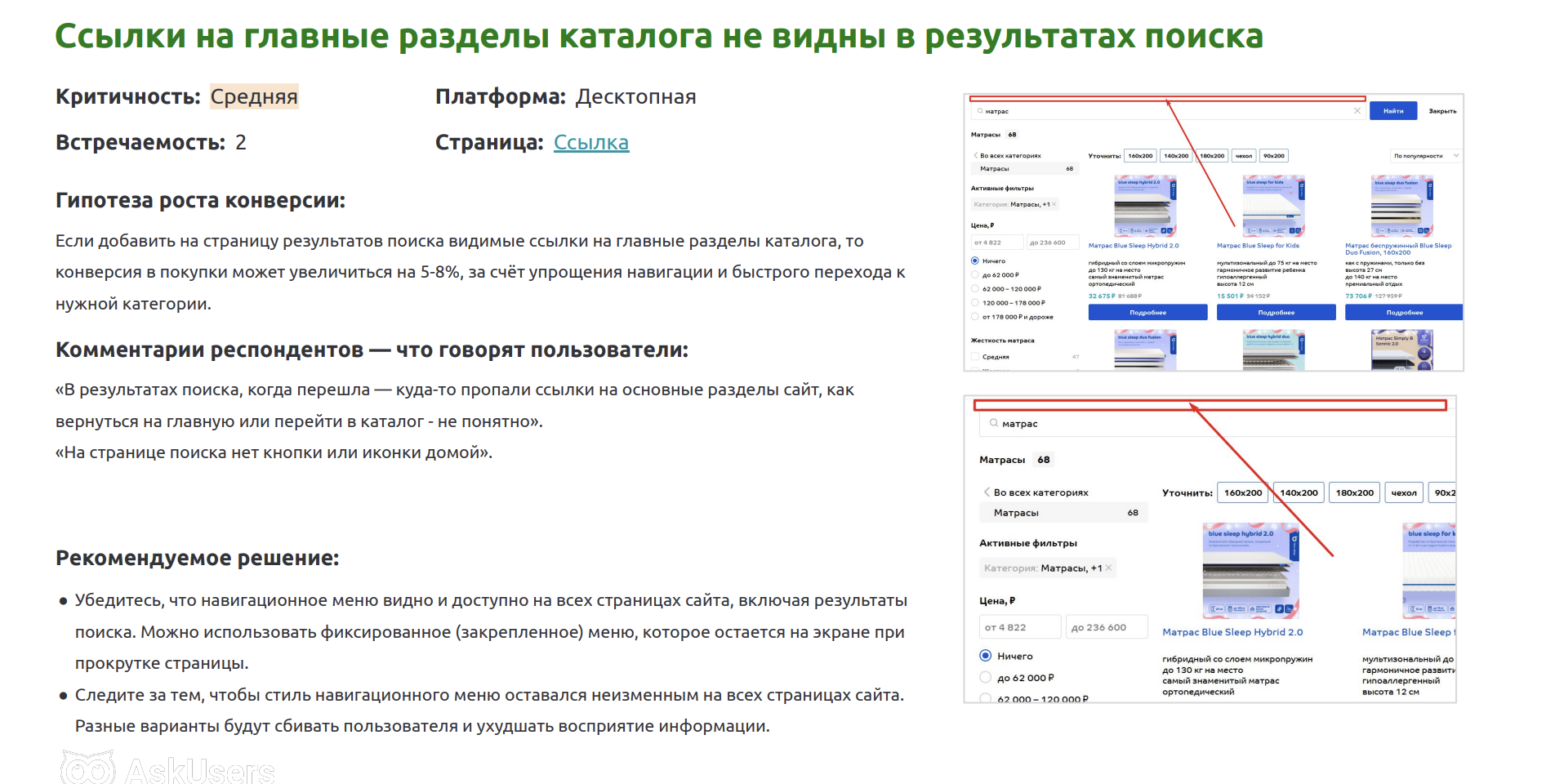Clear the «матрас» query with the X icon
Image resolution: width=1555 pixels, height=784 pixels.
(1358, 111)
